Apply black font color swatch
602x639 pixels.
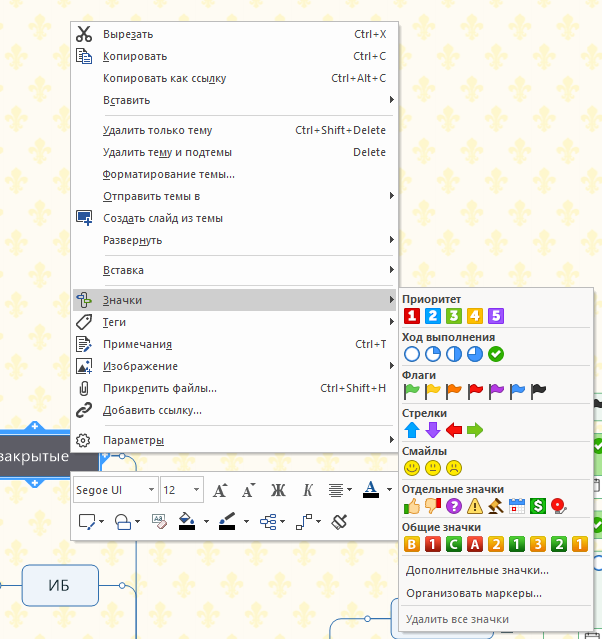370,489
